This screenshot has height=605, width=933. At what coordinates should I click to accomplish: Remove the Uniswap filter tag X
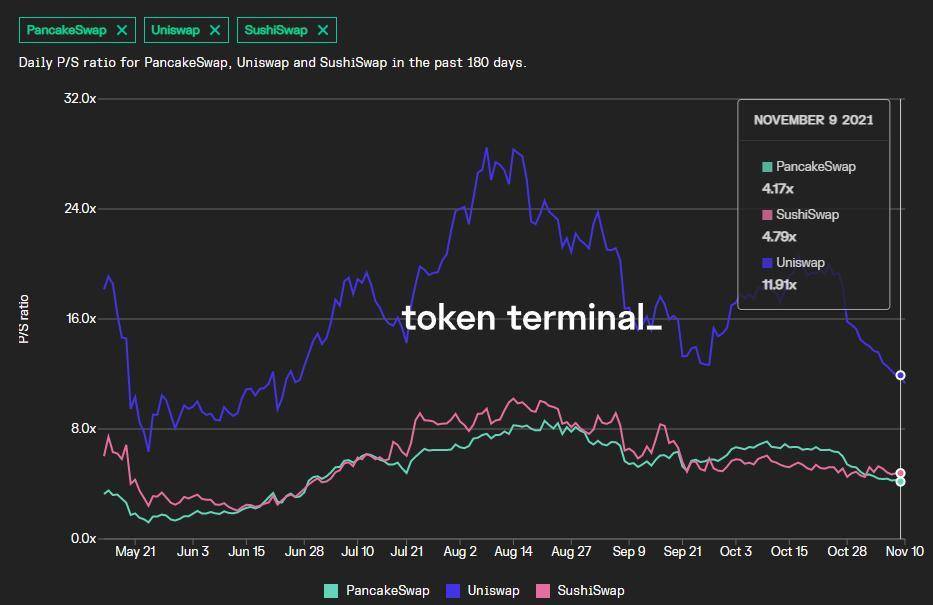click(x=215, y=30)
